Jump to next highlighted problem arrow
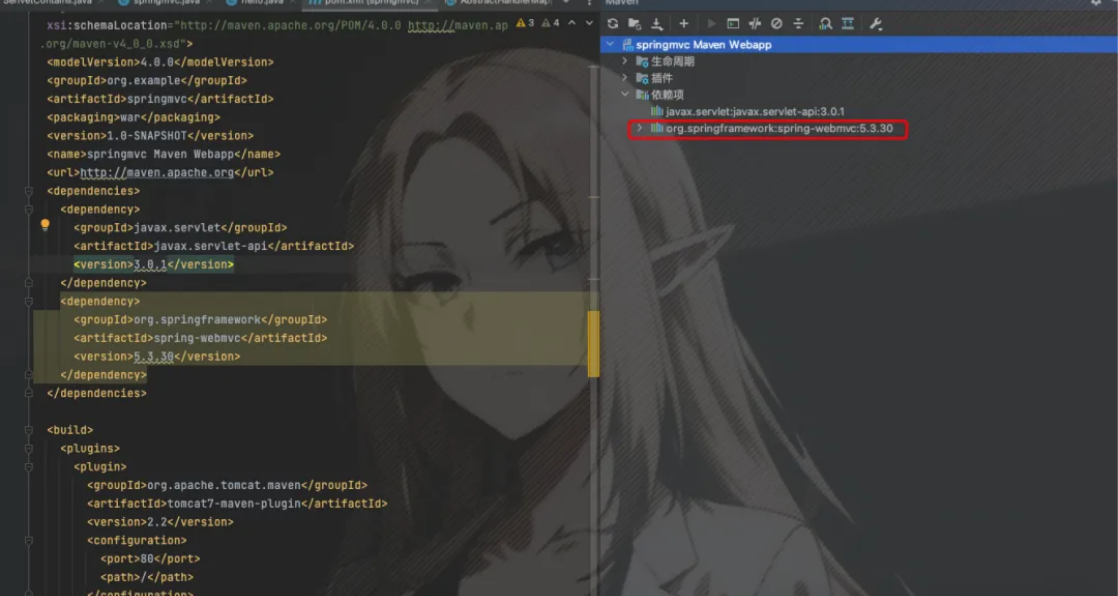The height and width of the screenshot is (596, 1118). [x=589, y=23]
